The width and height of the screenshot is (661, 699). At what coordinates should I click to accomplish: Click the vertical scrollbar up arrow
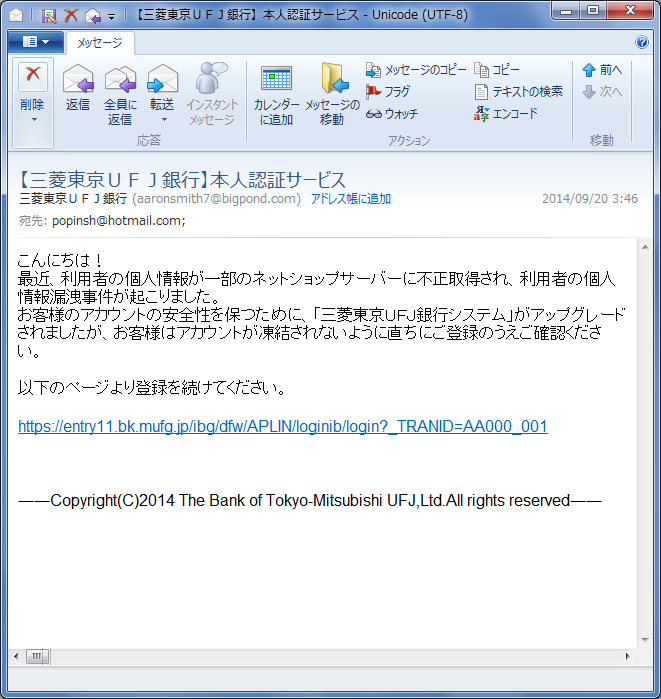click(x=645, y=247)
